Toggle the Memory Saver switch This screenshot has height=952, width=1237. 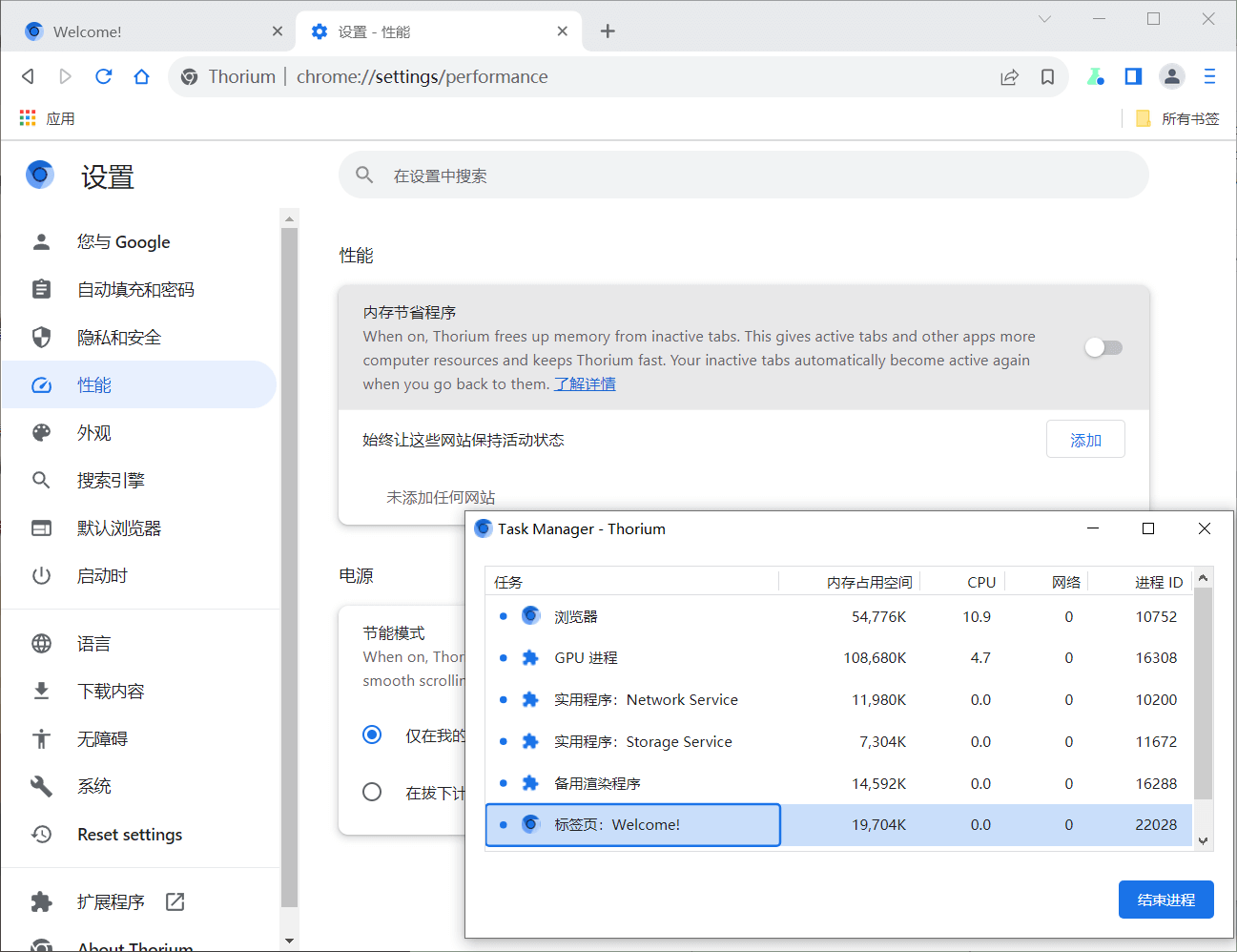(1103, 347)
